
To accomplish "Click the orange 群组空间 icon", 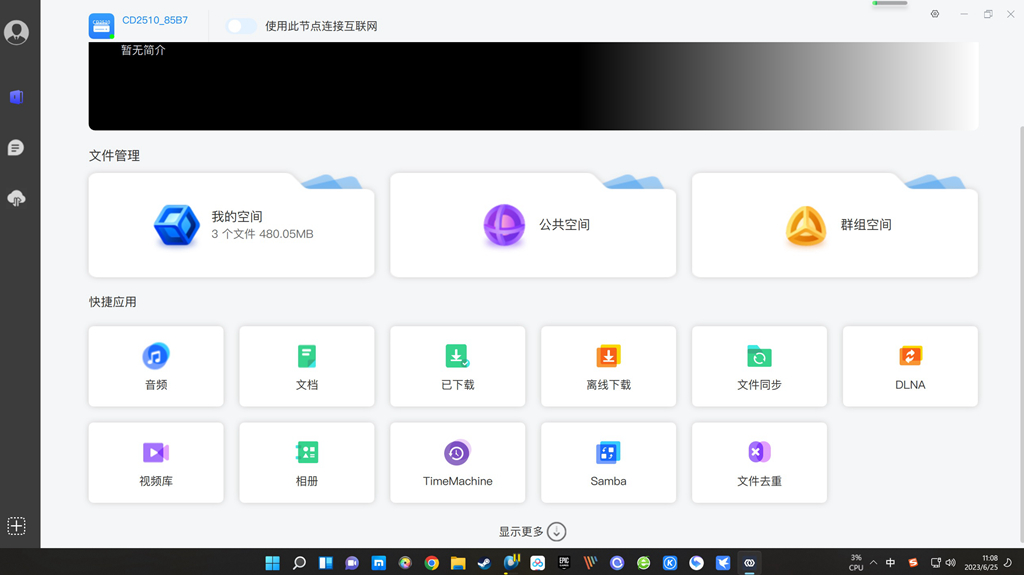I will pos(806,225).
